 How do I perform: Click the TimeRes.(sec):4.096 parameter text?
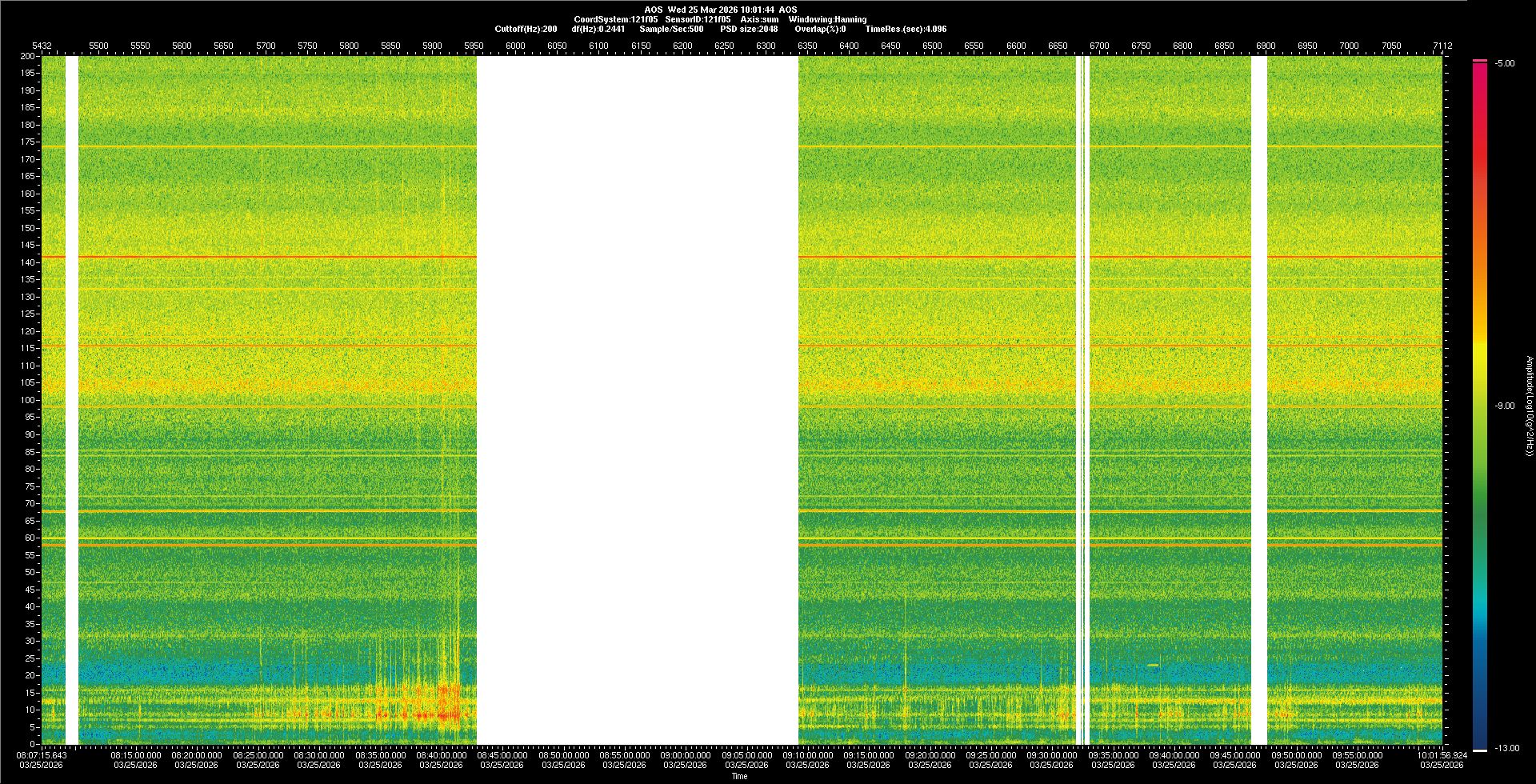pos(906,29)
